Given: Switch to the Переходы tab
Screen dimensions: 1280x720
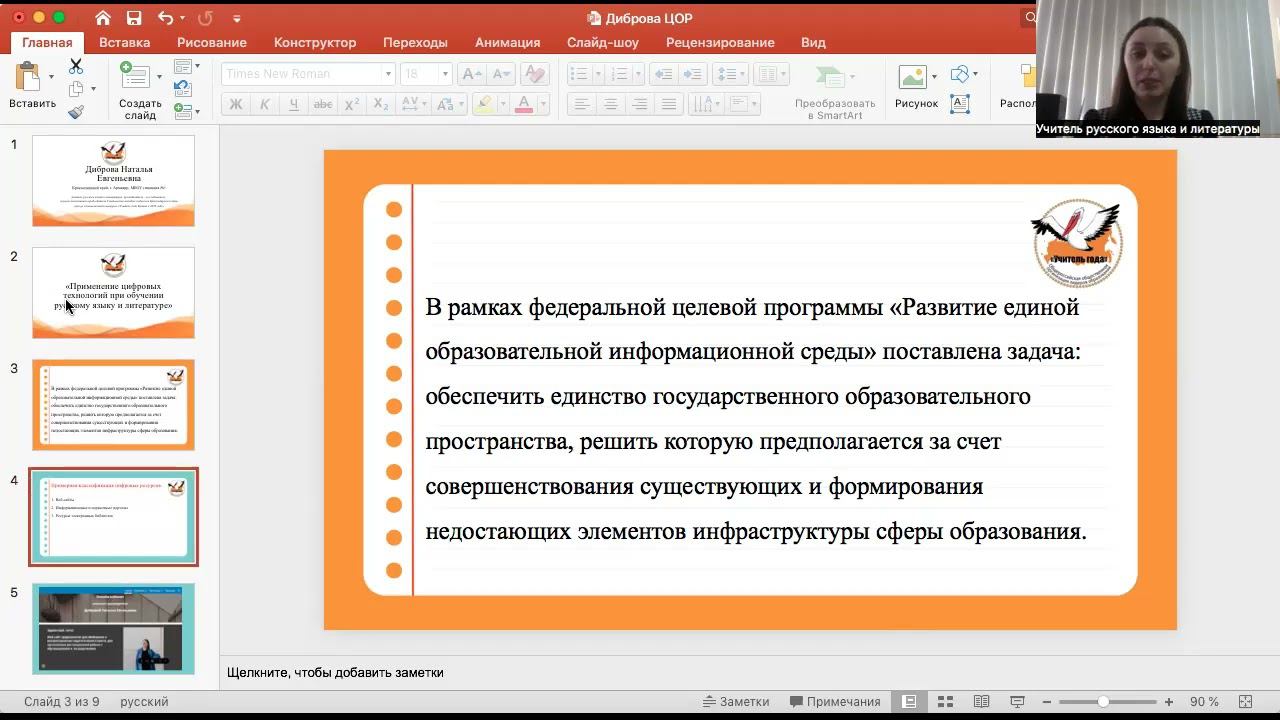Looking at the screenshot, I should click(x=415, y=43).
